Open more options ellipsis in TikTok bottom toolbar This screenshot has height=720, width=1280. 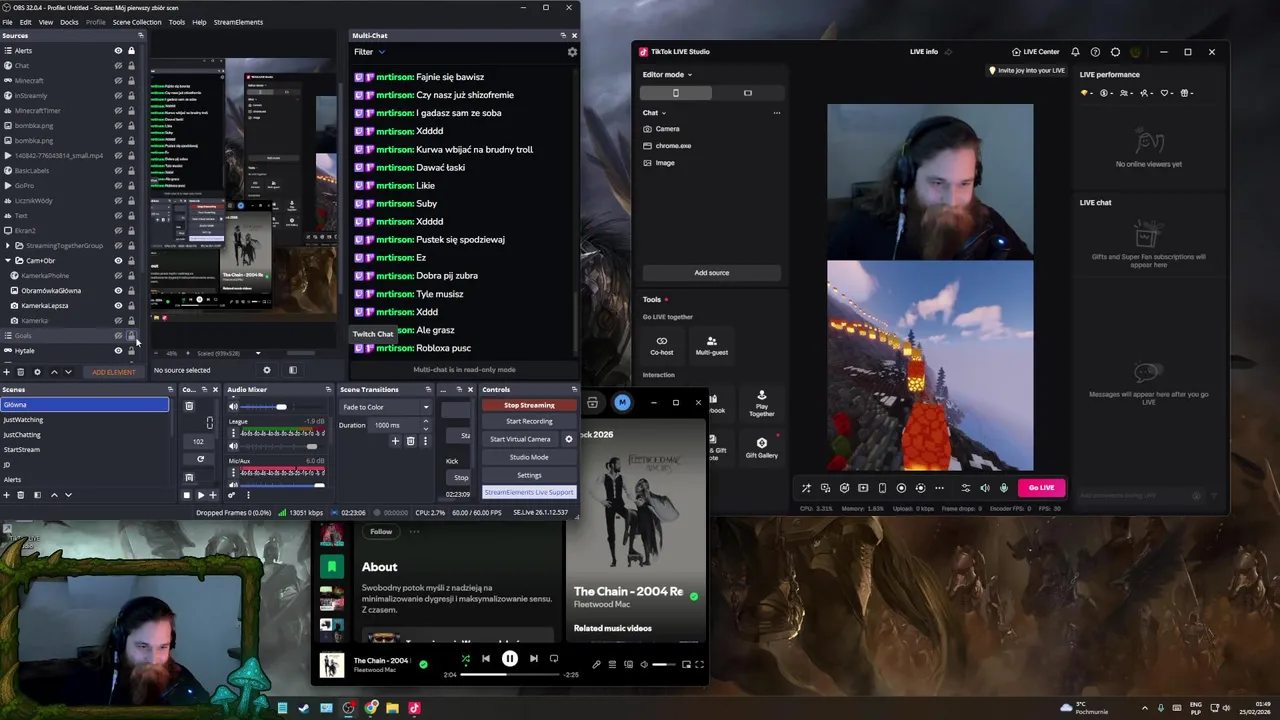coord(939,488)
